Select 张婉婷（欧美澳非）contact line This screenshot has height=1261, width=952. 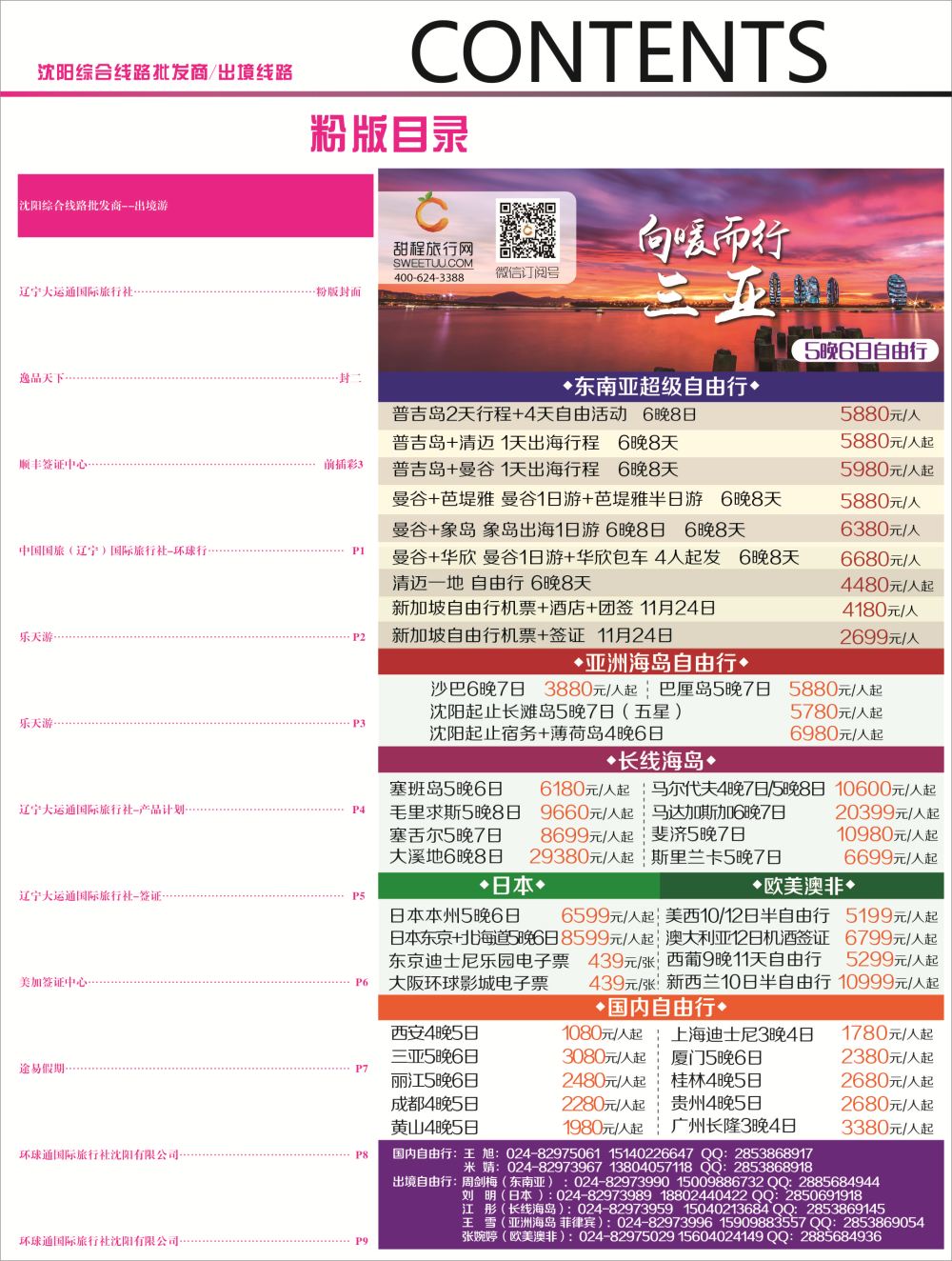[x=671, y=1235]
